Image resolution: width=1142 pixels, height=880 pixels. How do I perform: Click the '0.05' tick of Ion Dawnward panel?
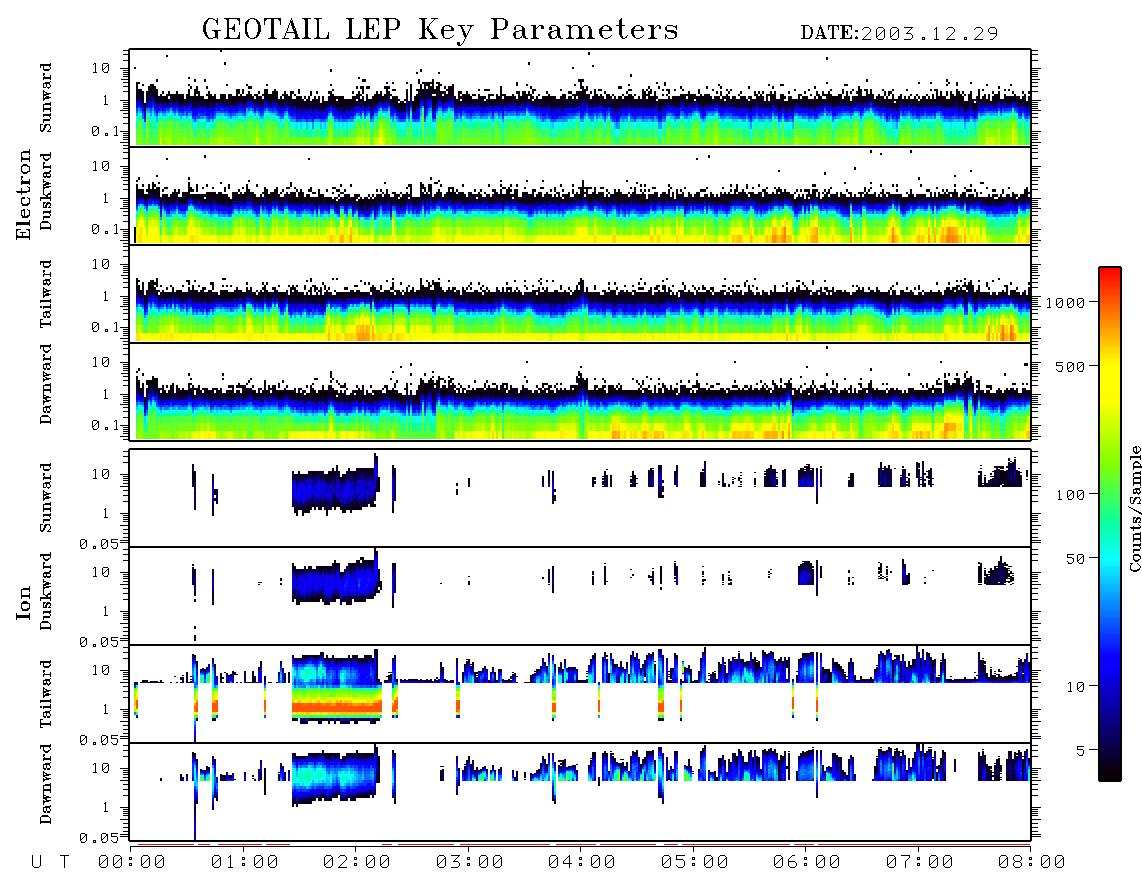[x=98, y=838]
